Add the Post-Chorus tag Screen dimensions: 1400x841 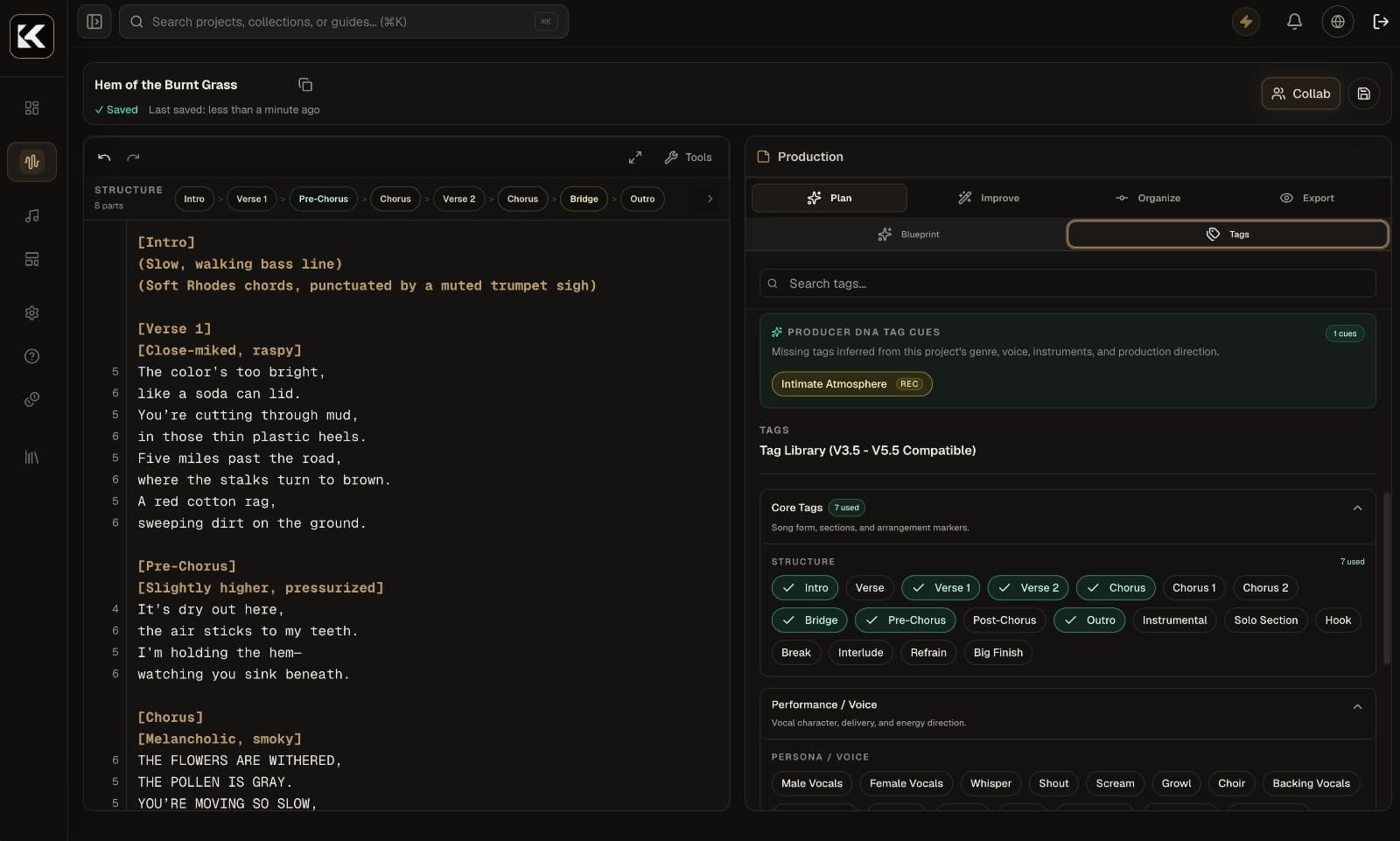[x=1004, y=620]
